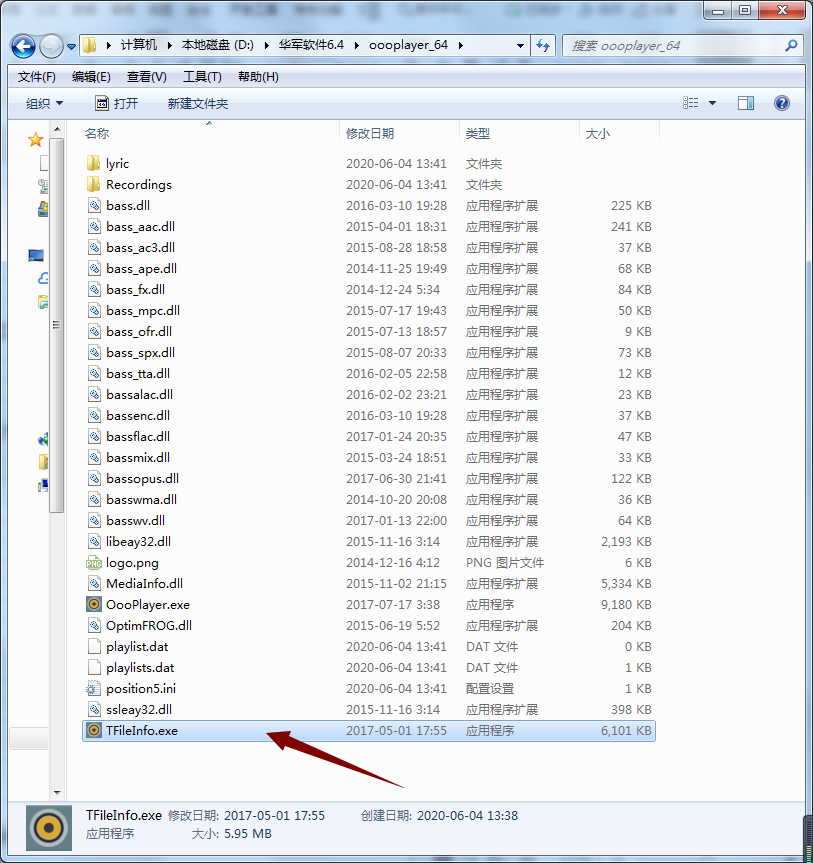Click the change view icon
The image size is (813, 863).
tap(690, 103)
